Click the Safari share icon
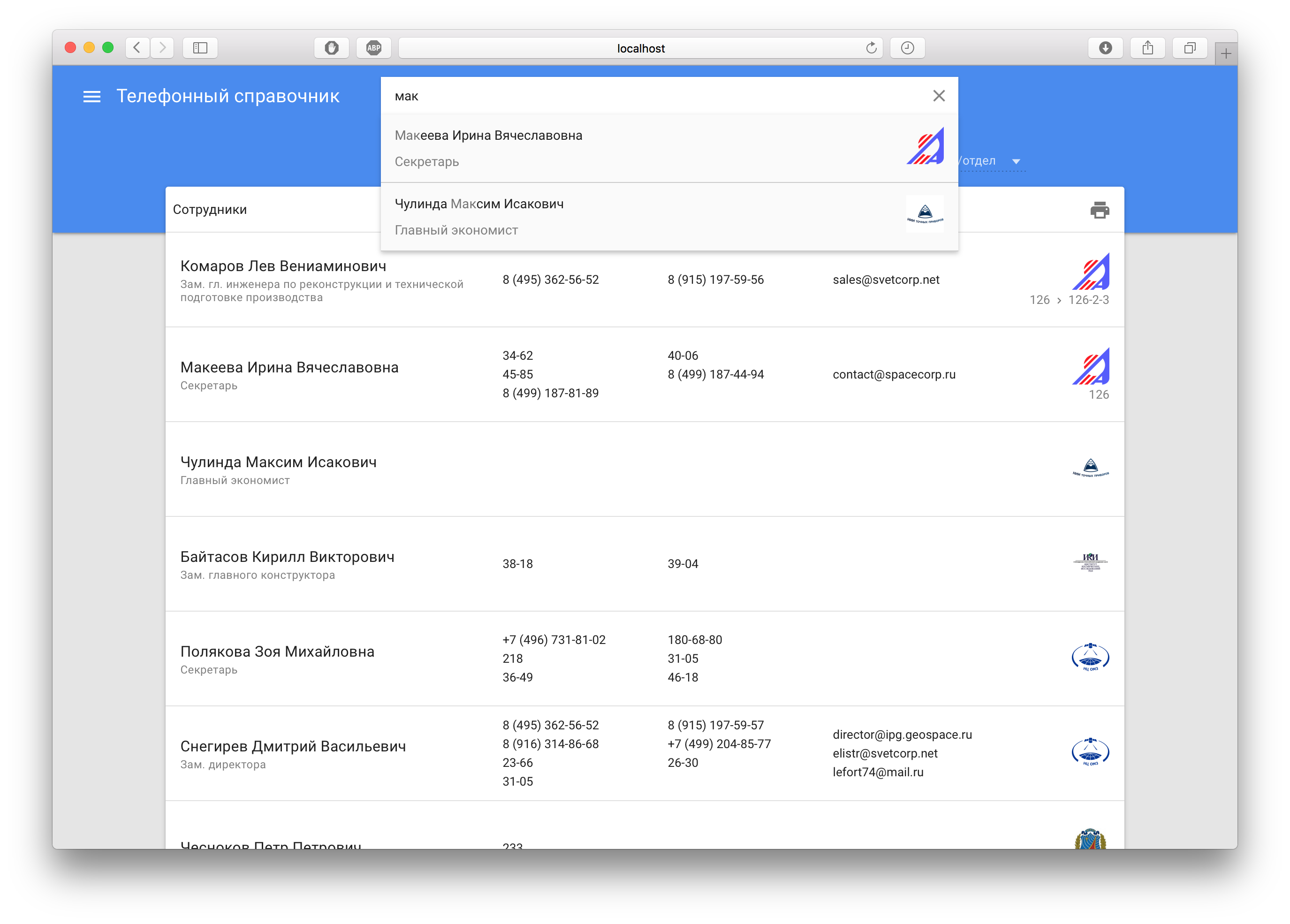Viewport: 1290px width, 924px height. coord(1147,48)
